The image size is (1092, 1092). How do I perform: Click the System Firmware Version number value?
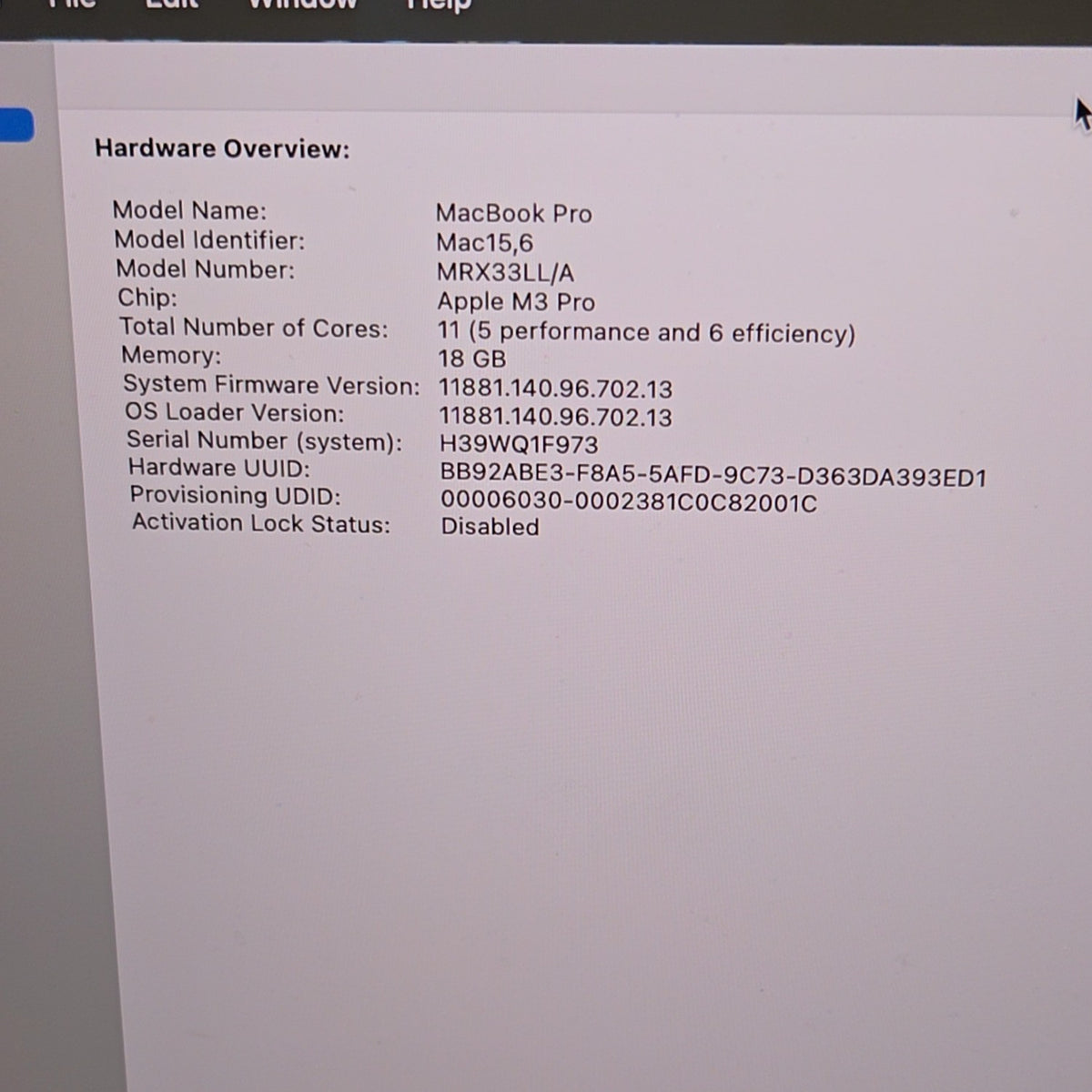point(556,389)
